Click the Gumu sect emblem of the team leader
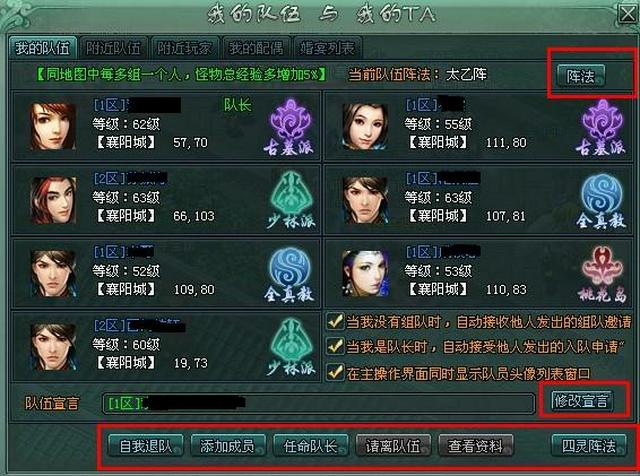The height and width of the screenshot is (476, 640). click(x=290, y=127)
